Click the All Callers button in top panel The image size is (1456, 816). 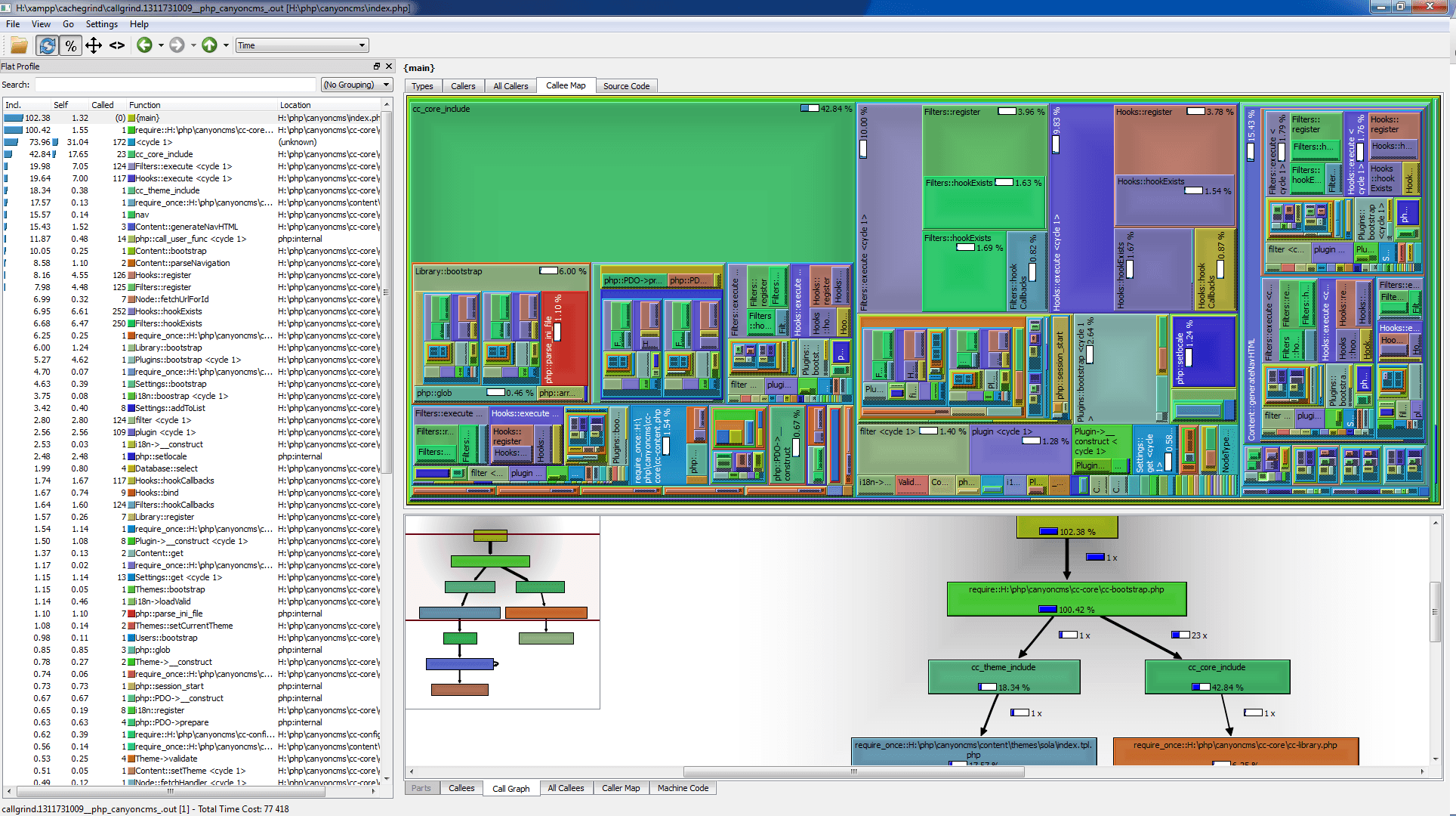(x=512, y=86)
